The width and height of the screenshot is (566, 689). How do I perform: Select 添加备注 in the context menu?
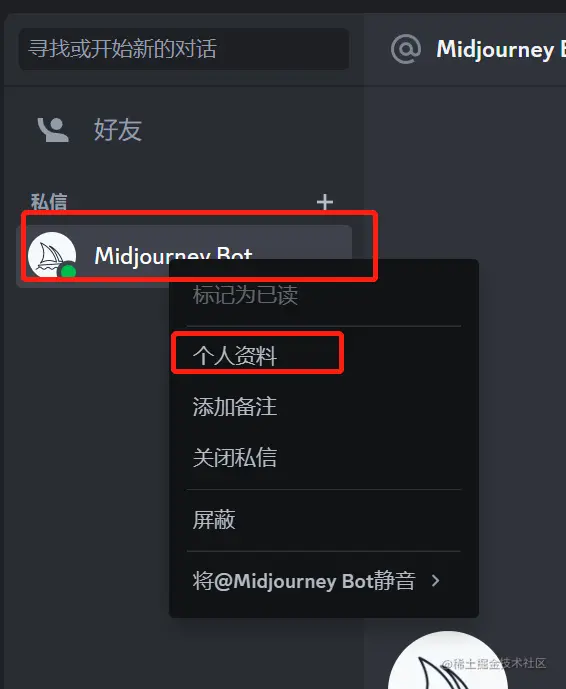(x=235, y=406)
